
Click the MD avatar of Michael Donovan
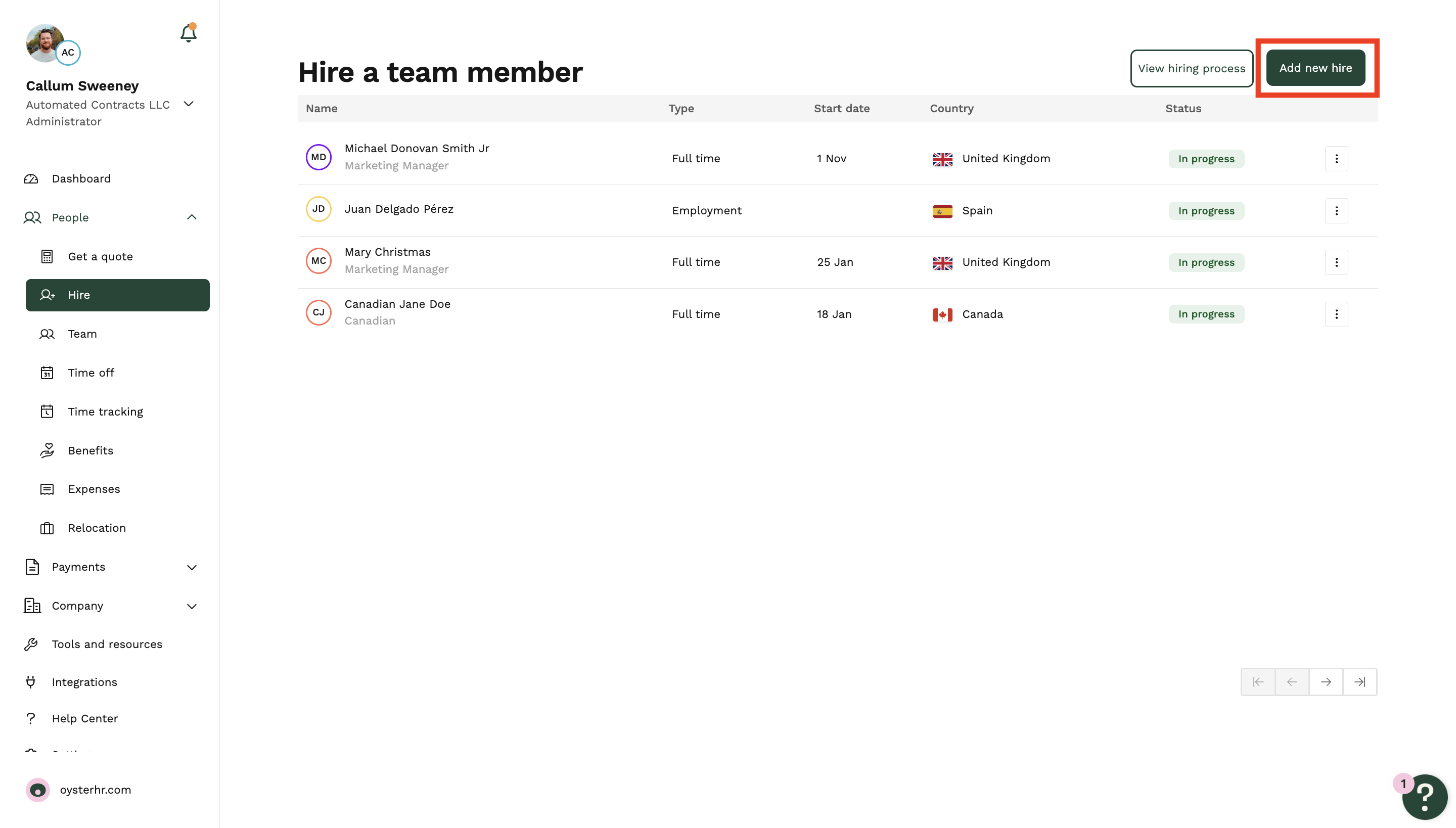(318, 157)
